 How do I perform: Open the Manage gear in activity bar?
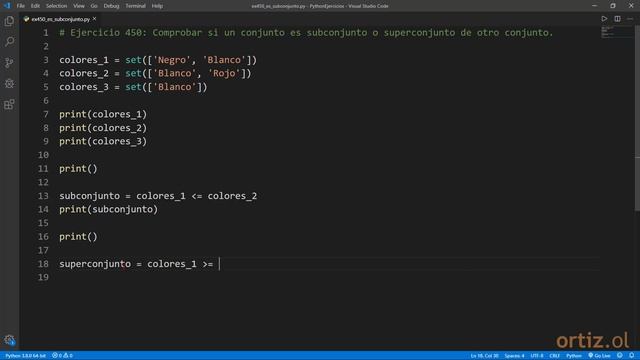(x=9, y=340)
